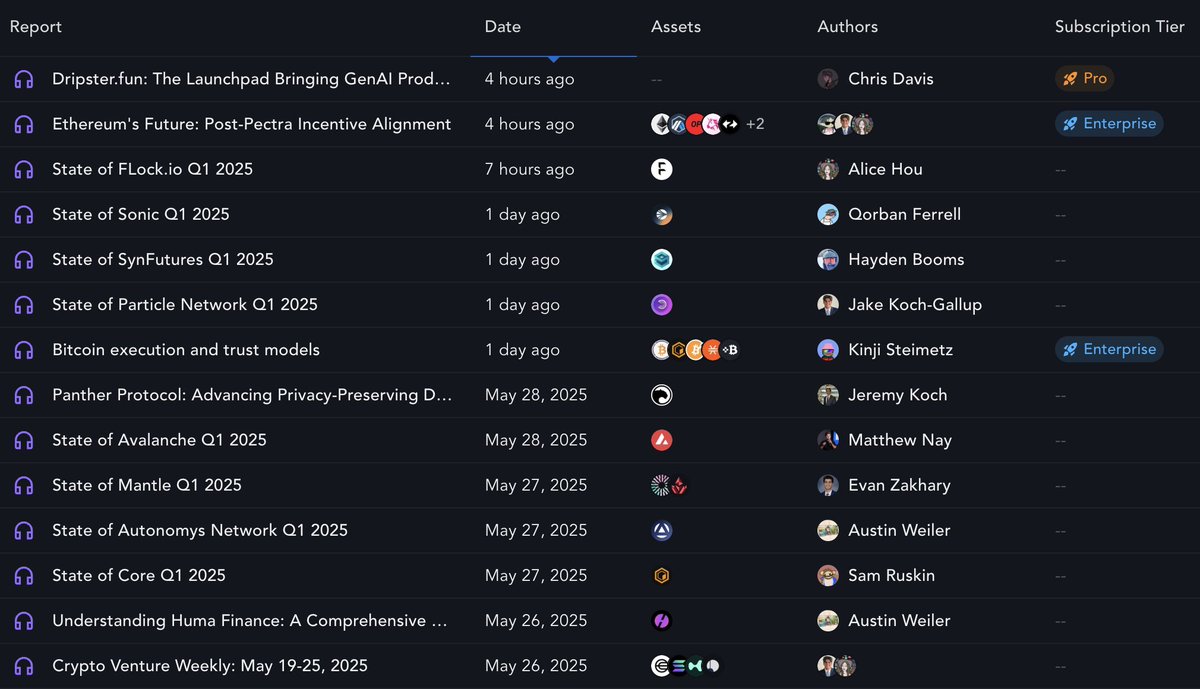
Task: Click Austin Weiler on Huma Finance row
Action: 899,620
